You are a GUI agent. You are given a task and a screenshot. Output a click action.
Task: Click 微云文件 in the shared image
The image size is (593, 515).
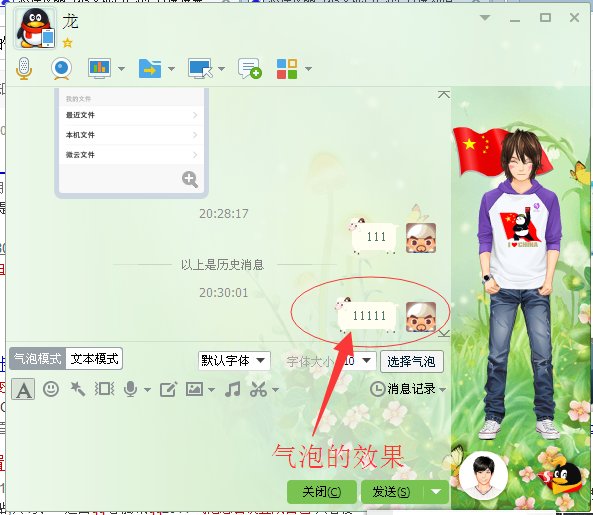[131, 155]
